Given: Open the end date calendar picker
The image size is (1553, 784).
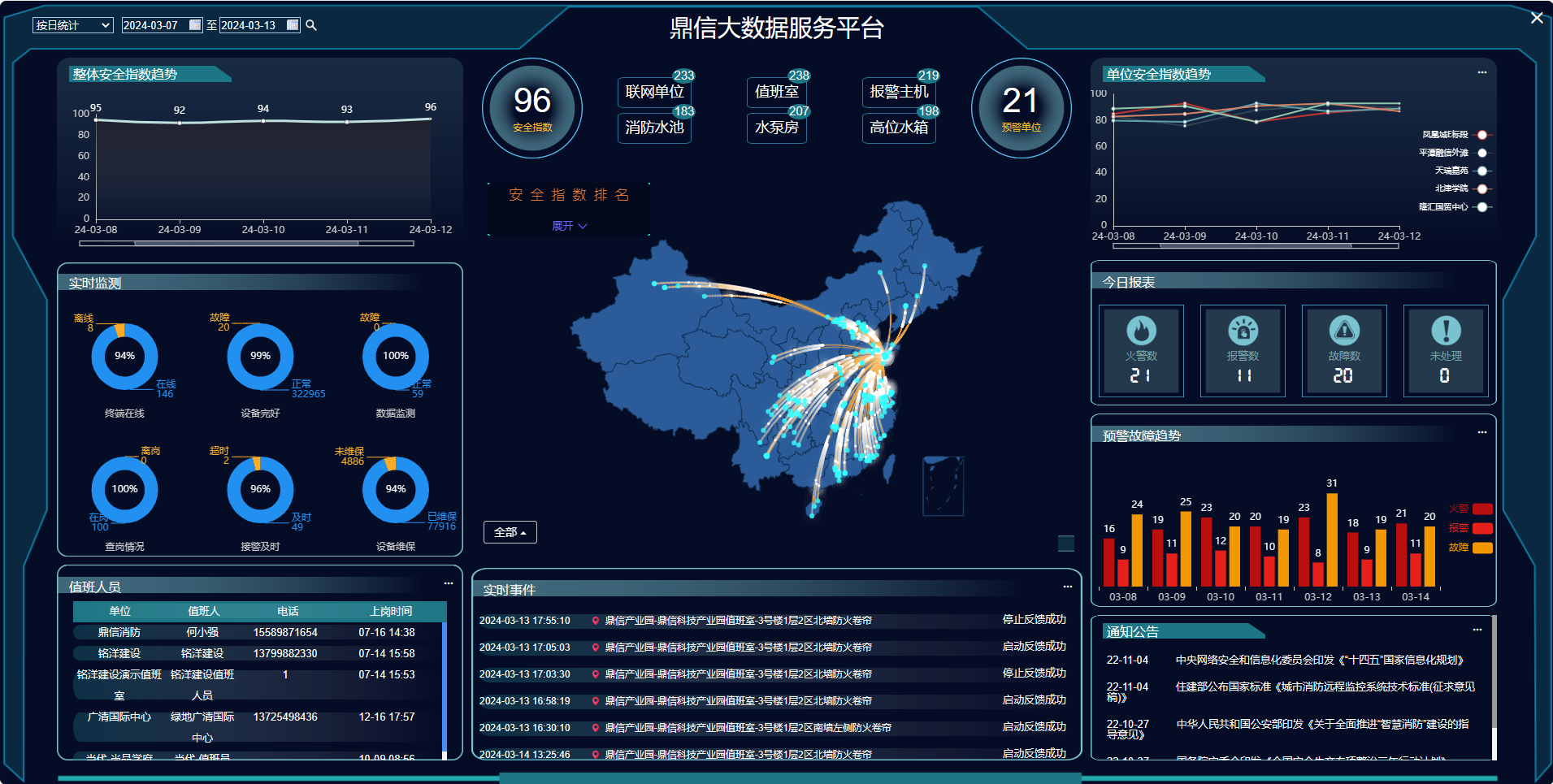Looking at the screenshot, I should click(x=293, y=25).
